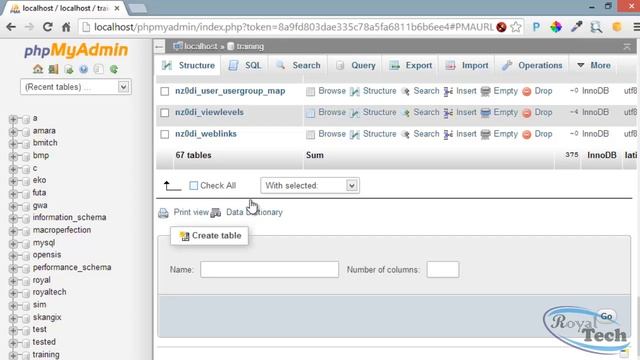Screen dimensions: 640x360
Task: Expand the royaltech database node
Action: pyautogui.click(x=13, y=293)
